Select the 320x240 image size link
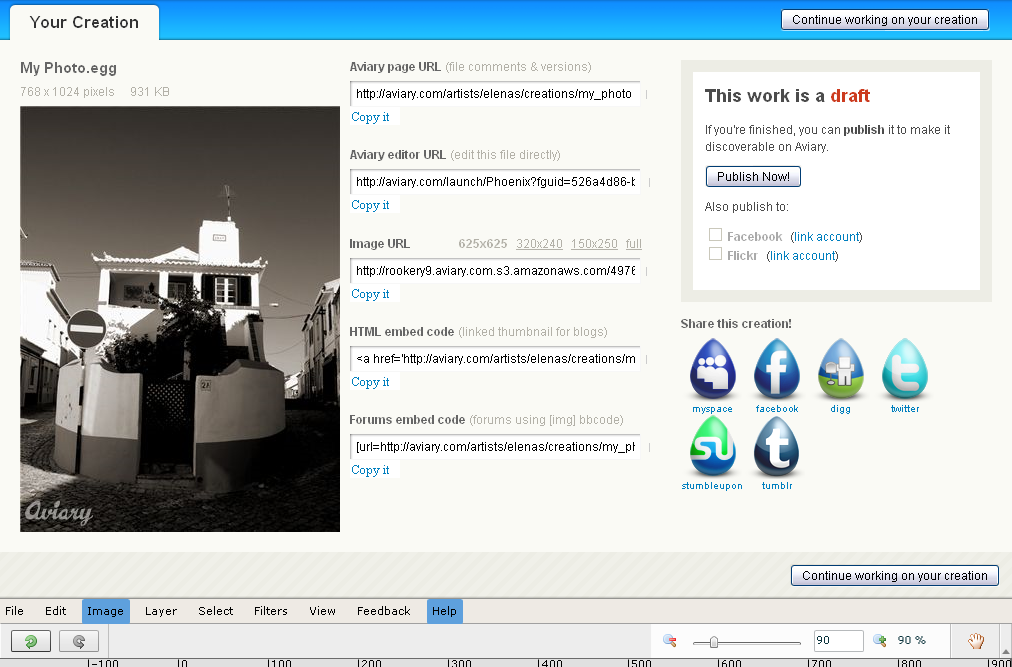1012x667 pixels. (540, 243)
